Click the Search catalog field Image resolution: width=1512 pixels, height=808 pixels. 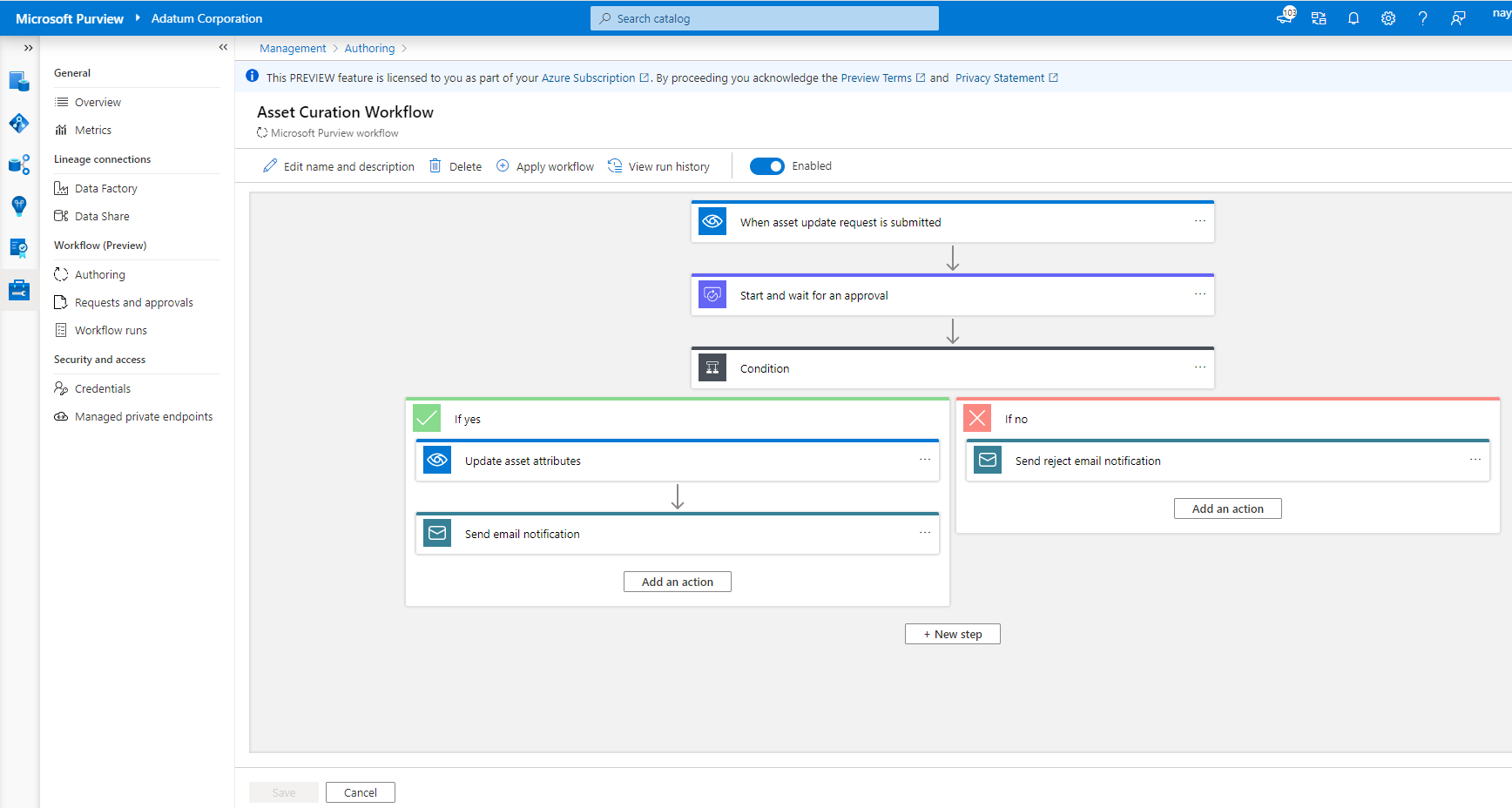765,18
